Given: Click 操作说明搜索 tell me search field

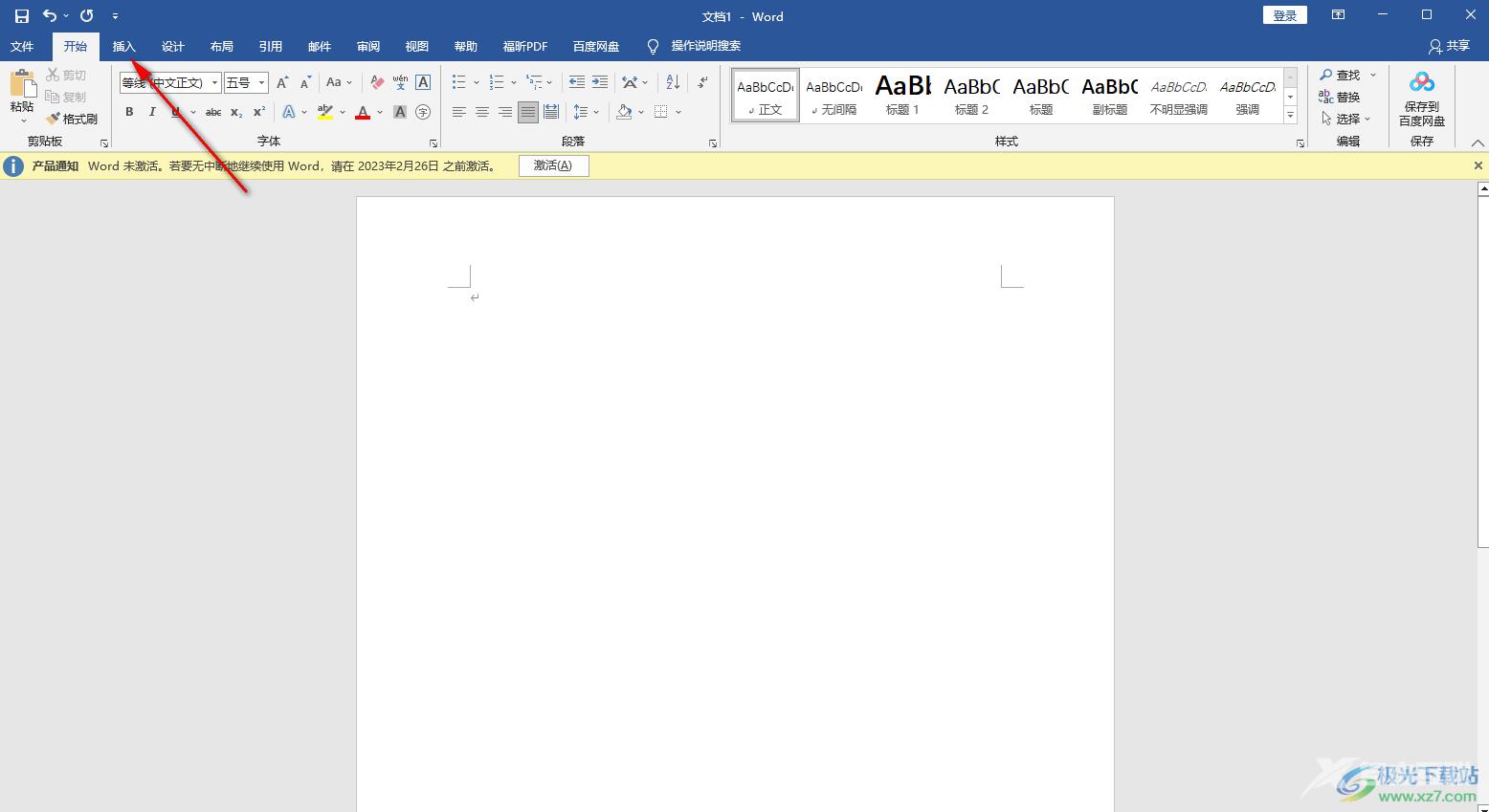Looking at the screenshot, I should pos(705,46).
